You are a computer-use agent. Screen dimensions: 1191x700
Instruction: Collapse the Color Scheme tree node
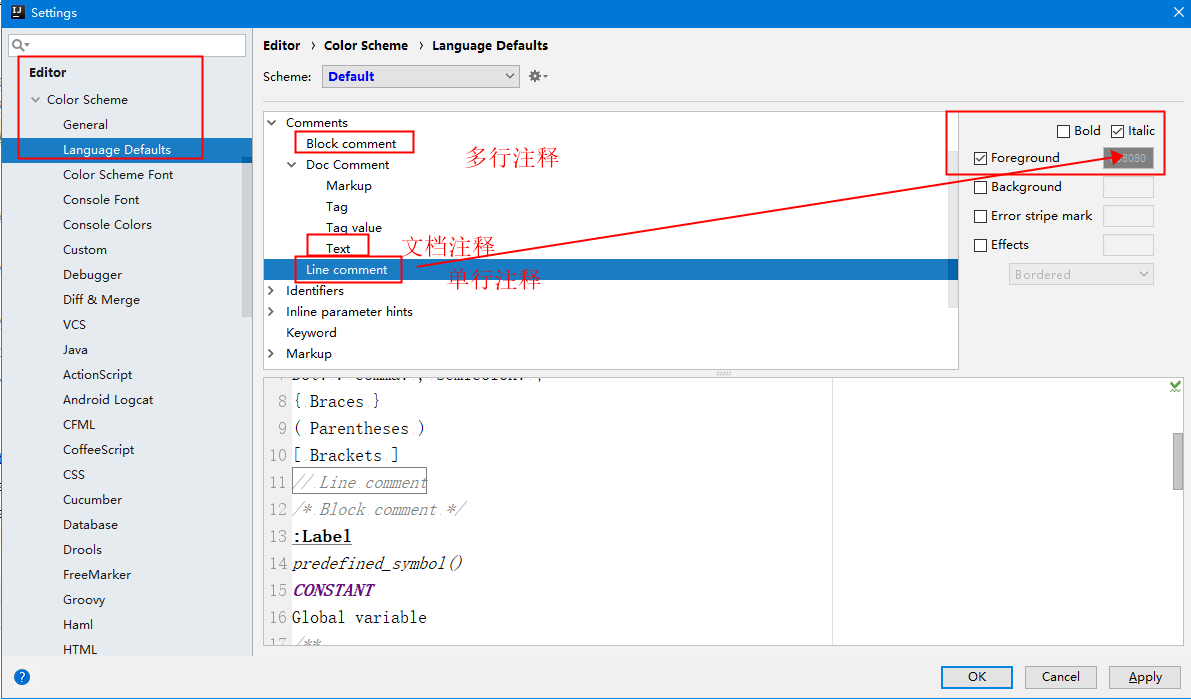point(35,99)
